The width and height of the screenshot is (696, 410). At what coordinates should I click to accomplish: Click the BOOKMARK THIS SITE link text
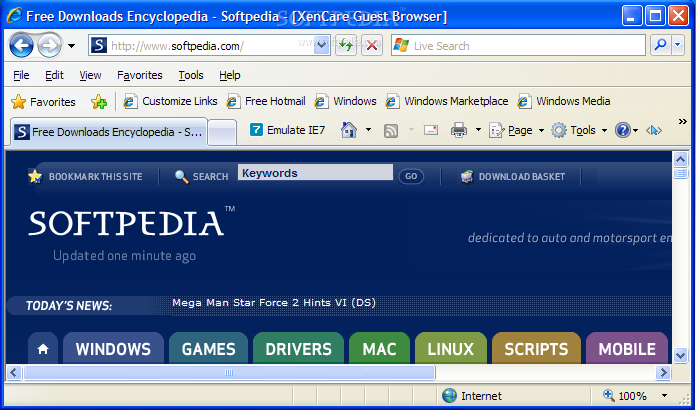pos(95,177)
